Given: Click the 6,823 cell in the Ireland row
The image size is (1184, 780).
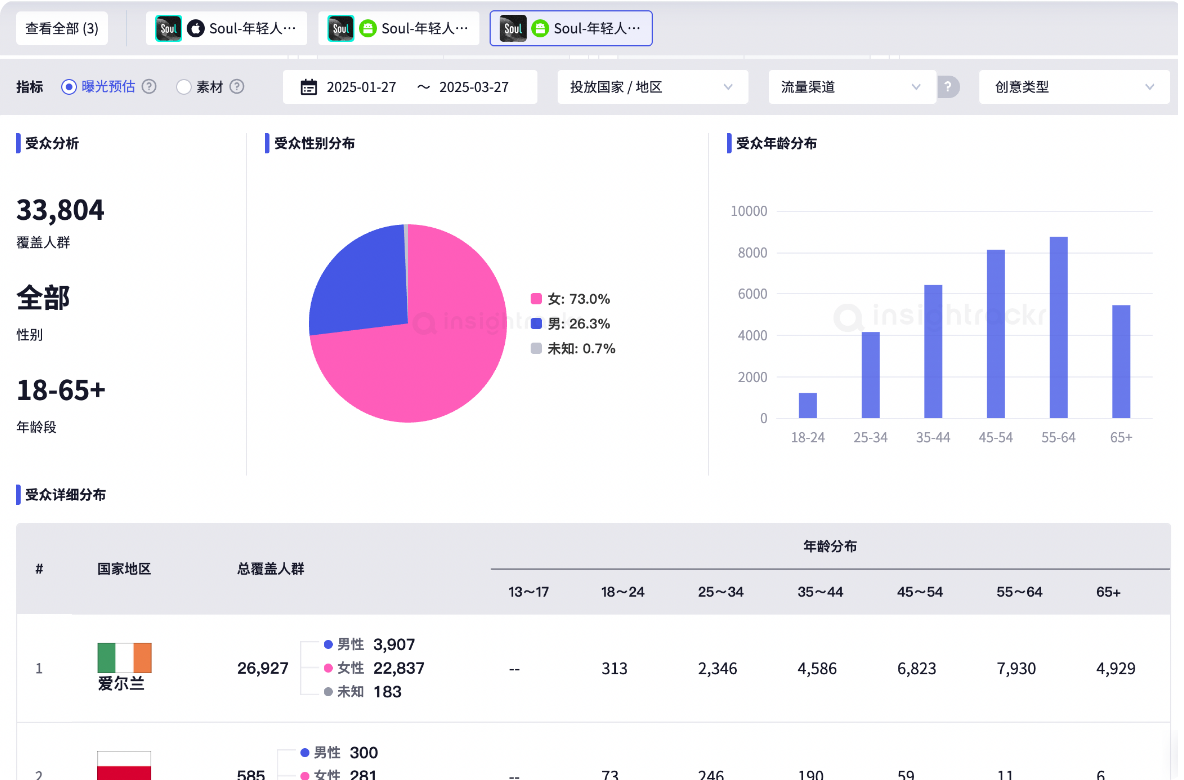Looking at the screenshot, I should click(917, 668).
